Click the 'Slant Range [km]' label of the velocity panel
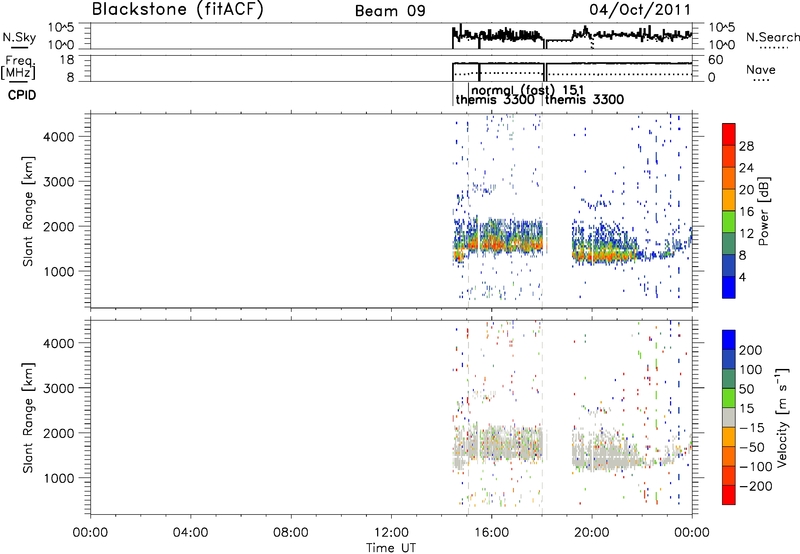Viewport: 800px width, 554px height. [x=28, y=418]
